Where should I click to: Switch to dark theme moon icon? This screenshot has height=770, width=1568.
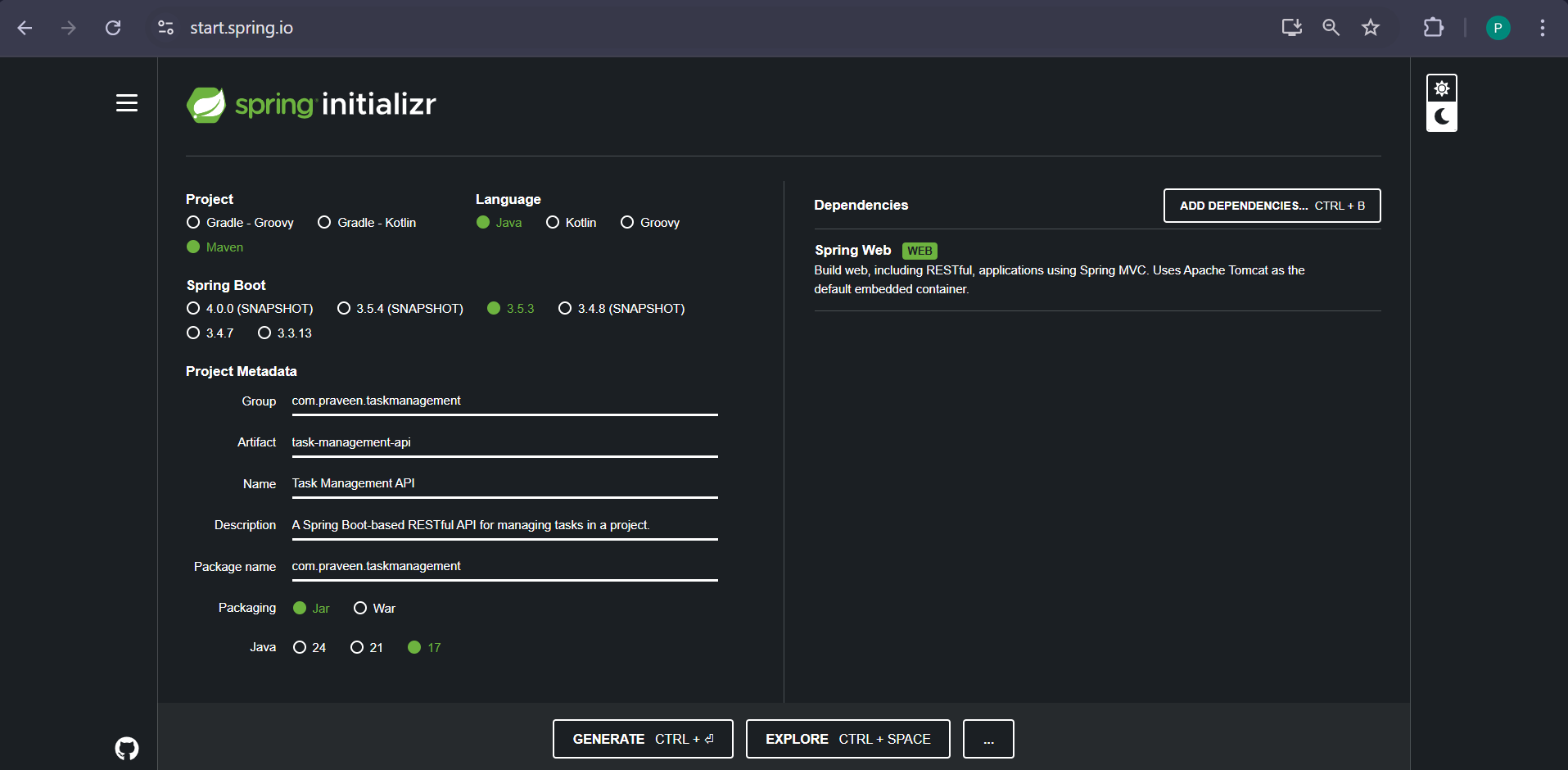pyautogui.click(x=1442, y=117)
